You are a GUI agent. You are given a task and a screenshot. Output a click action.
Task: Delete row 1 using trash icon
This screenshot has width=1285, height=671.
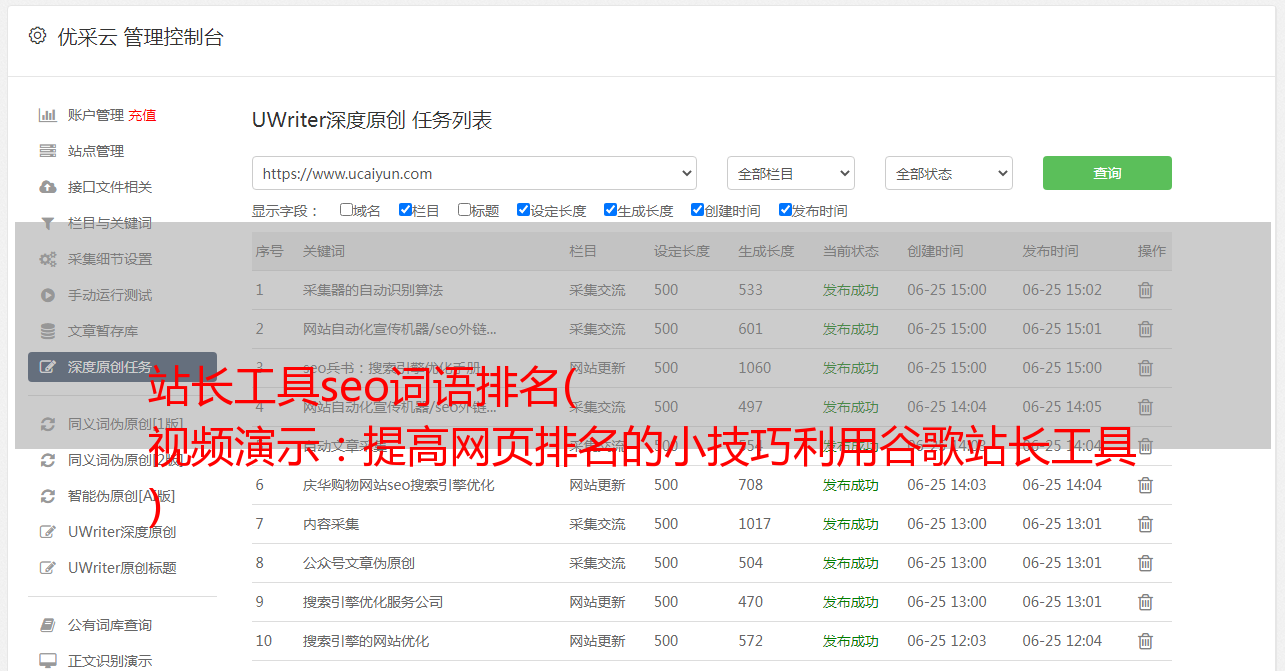[1145, 290]
